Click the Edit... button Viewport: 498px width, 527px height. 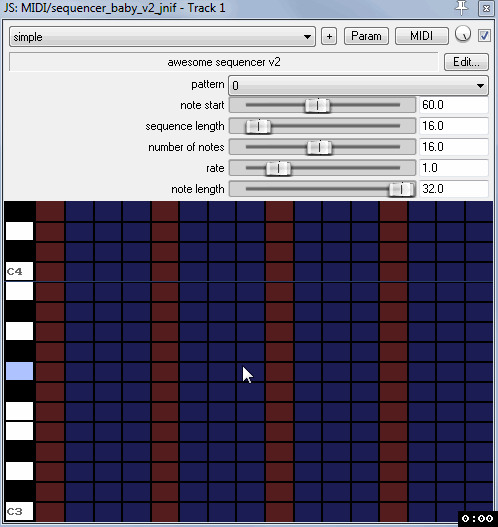tap(466, 62)
